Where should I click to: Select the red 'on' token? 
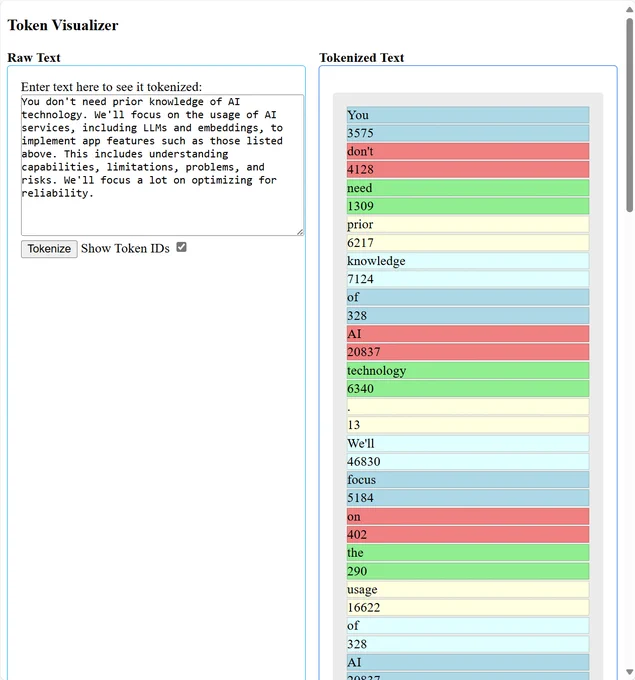coord(468,517)
